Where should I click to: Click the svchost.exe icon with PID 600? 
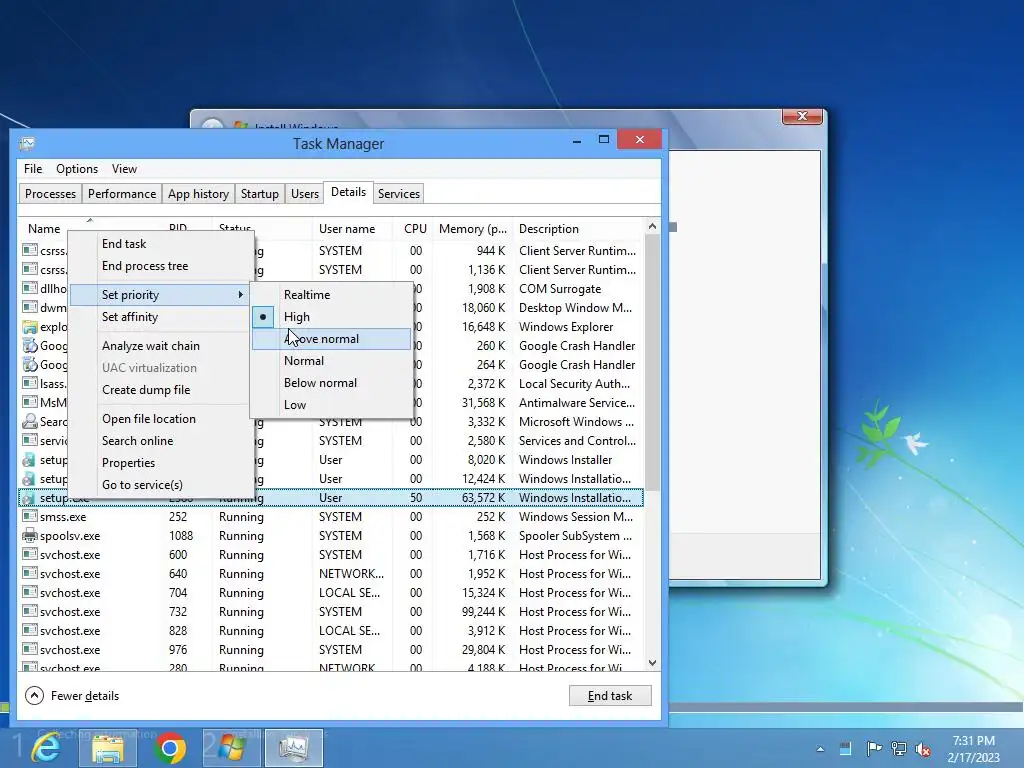[29, 554]
